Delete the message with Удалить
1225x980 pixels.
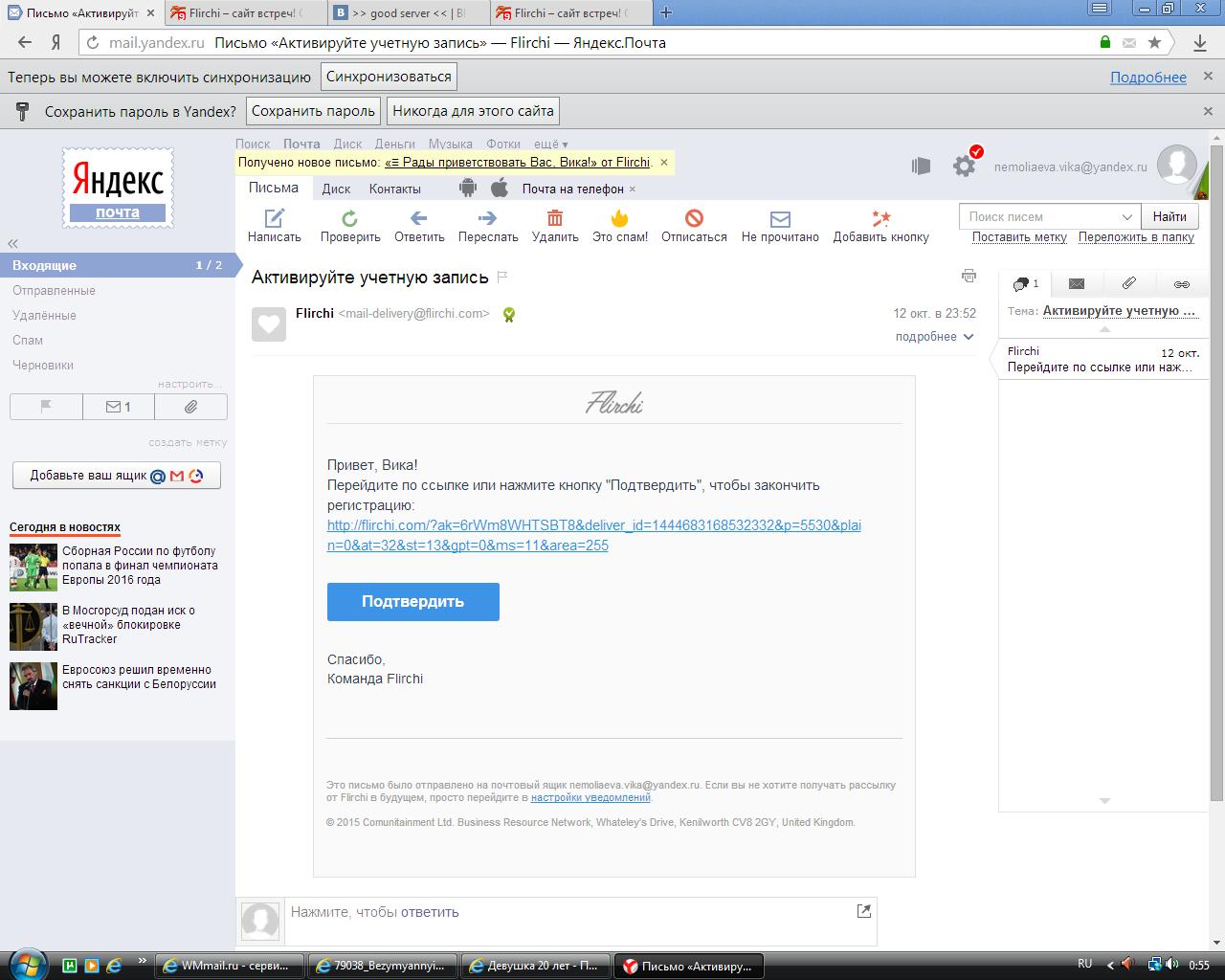coord(555,227)
